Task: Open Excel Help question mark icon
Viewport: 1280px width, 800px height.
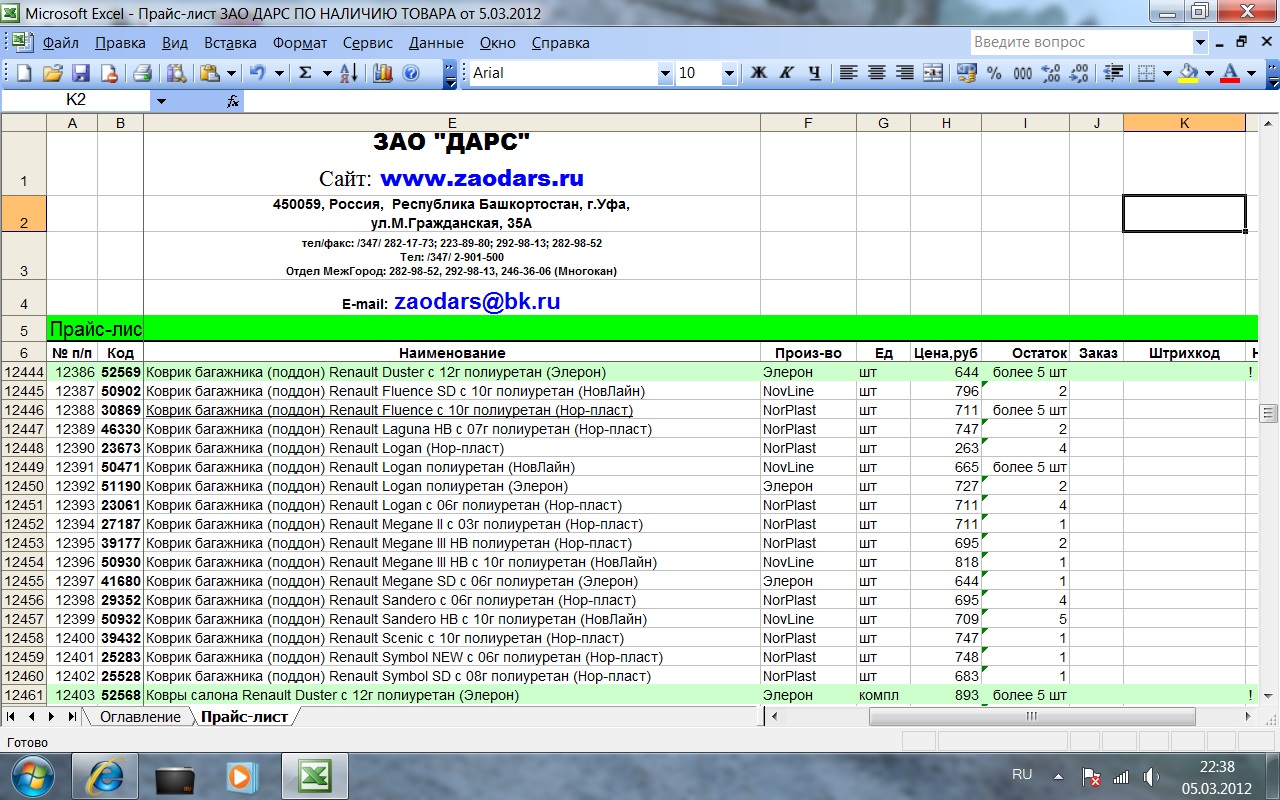Action: (410, 73)
